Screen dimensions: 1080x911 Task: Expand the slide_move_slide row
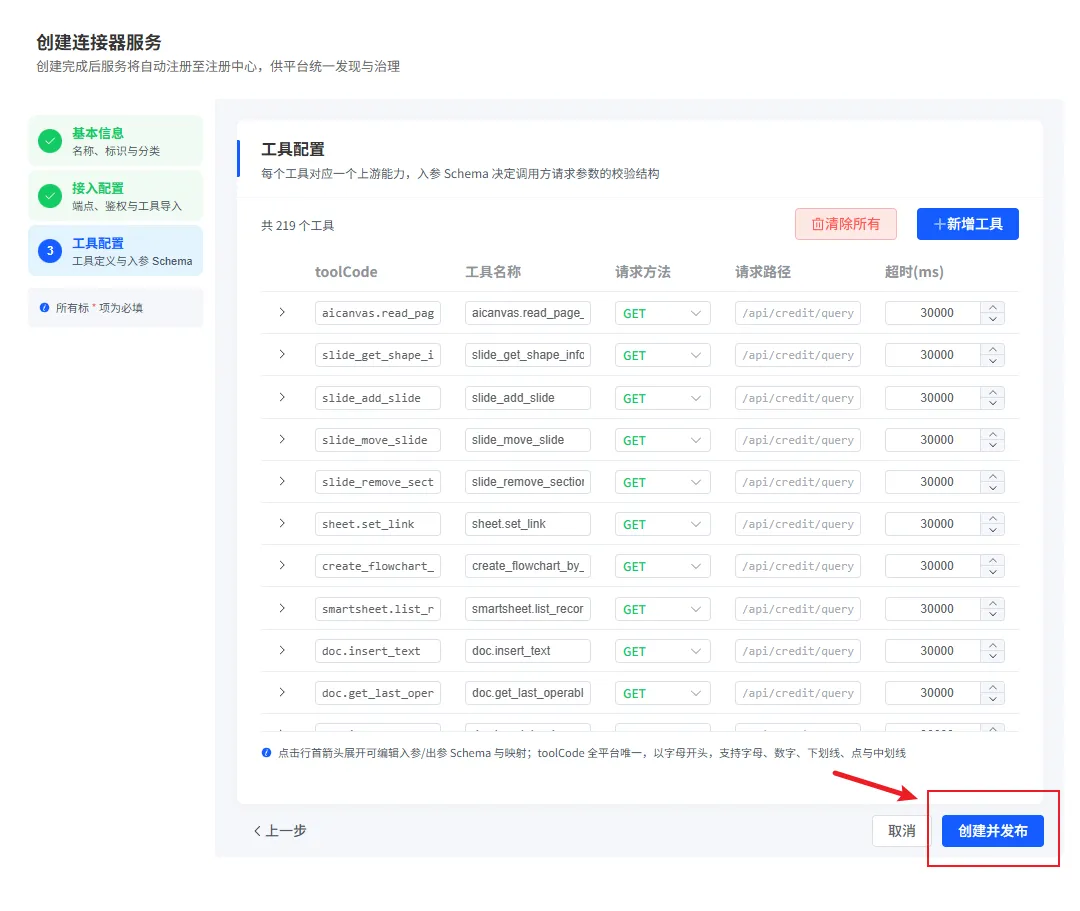[x=282, y=439]
